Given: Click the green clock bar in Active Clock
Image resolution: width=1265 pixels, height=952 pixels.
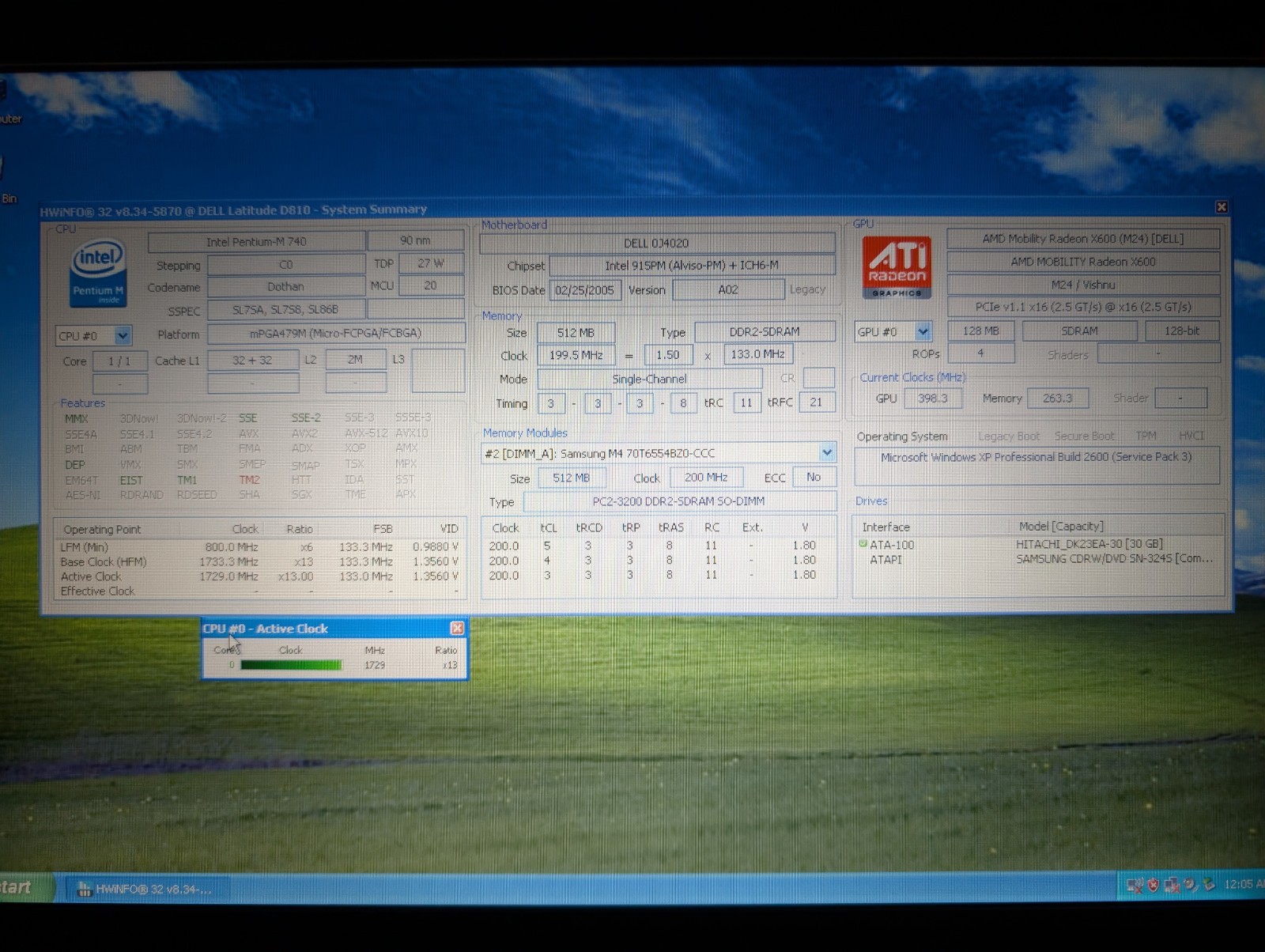Looking at the screenshot, I should coord(291,665).
